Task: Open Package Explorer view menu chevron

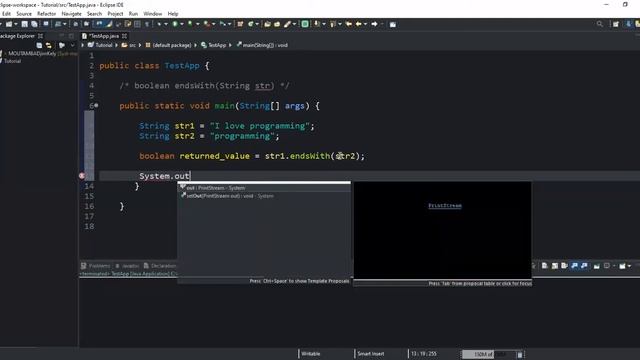Action: coord(72,45)
